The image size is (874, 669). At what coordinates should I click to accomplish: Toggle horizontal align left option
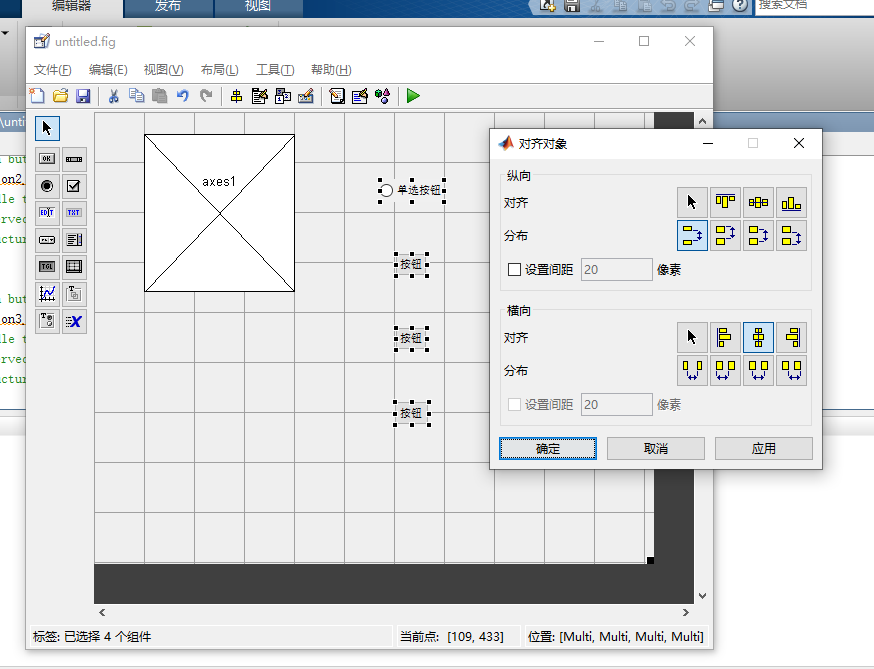coord(725,337)
